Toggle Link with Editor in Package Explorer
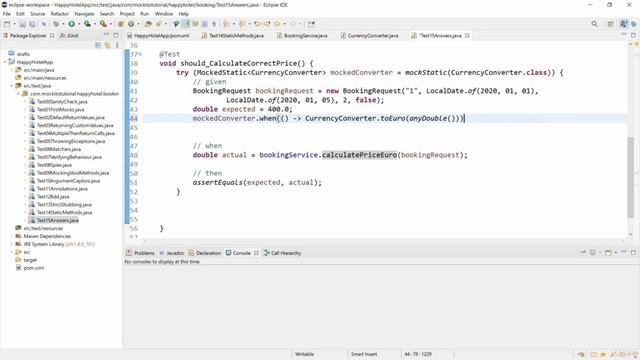 (107, 45)
